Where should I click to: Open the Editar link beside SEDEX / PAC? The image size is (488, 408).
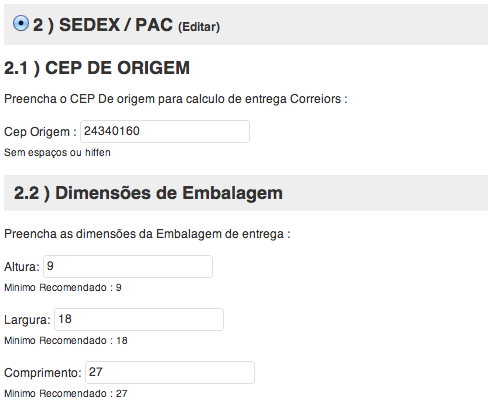point(199,27)
